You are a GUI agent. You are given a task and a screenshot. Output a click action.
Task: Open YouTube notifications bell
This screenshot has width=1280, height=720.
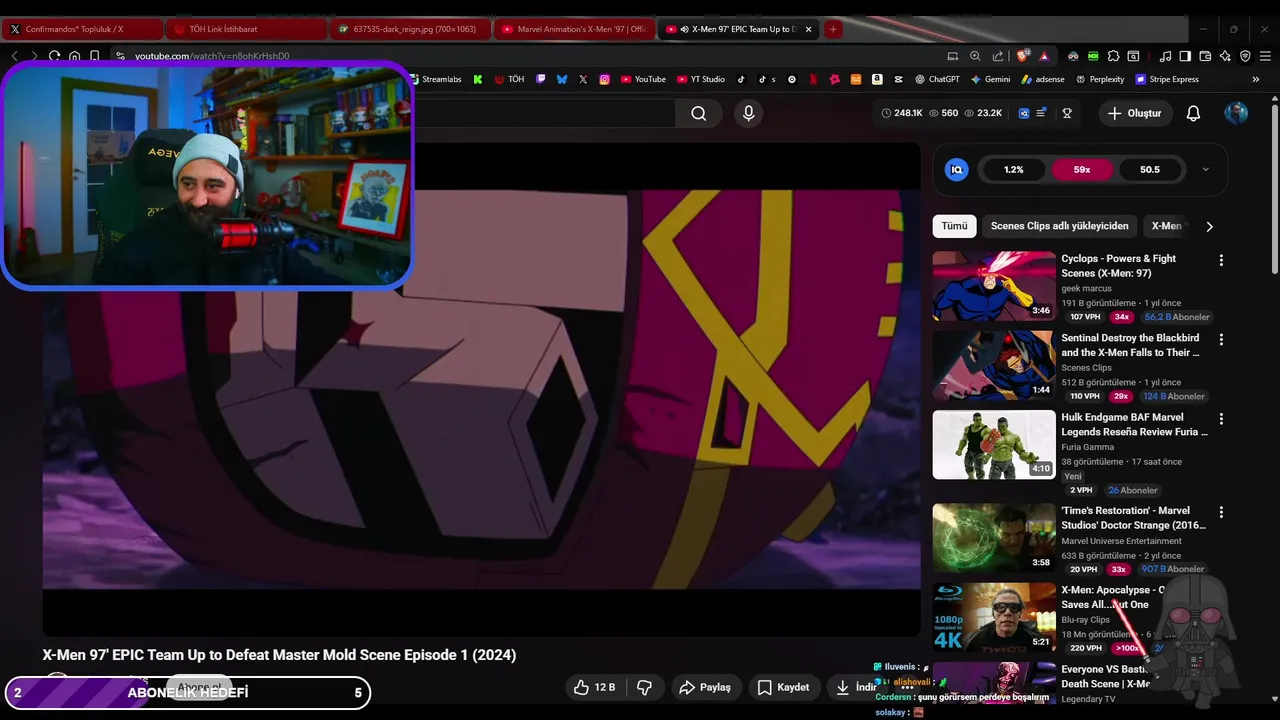click(1193, 113)
